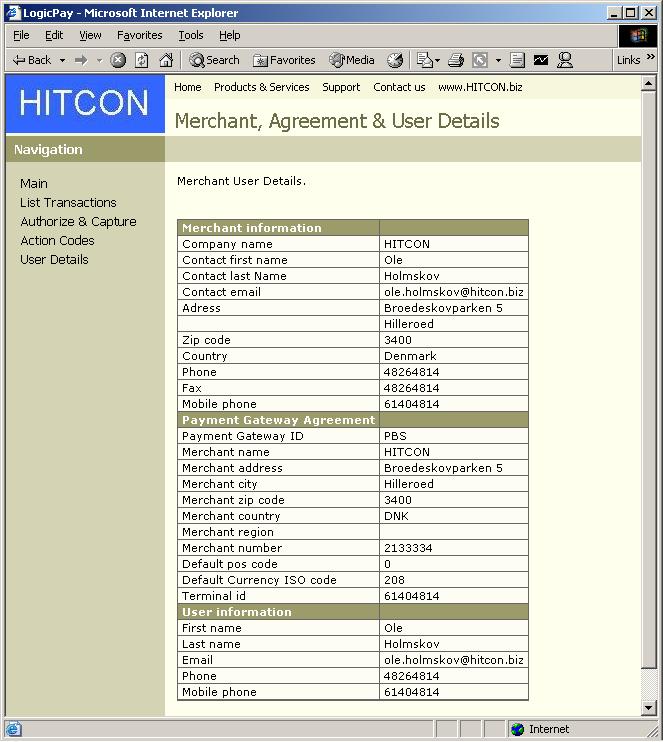Viewport: 663px width, 742px height.
Task: Open List Transactions in navigation
Action: coord(68,202)
